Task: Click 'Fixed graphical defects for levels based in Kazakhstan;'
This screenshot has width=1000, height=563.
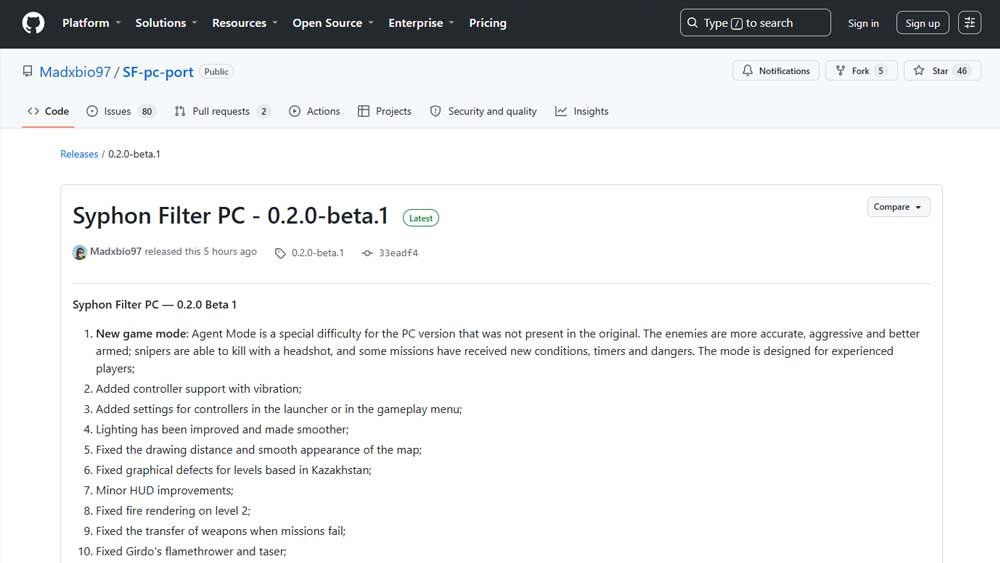Action: (x=233, y=471)
